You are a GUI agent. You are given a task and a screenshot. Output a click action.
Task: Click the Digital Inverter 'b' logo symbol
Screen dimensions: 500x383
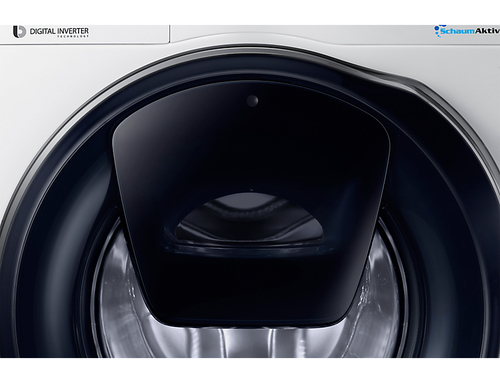[x=19, y=32]
